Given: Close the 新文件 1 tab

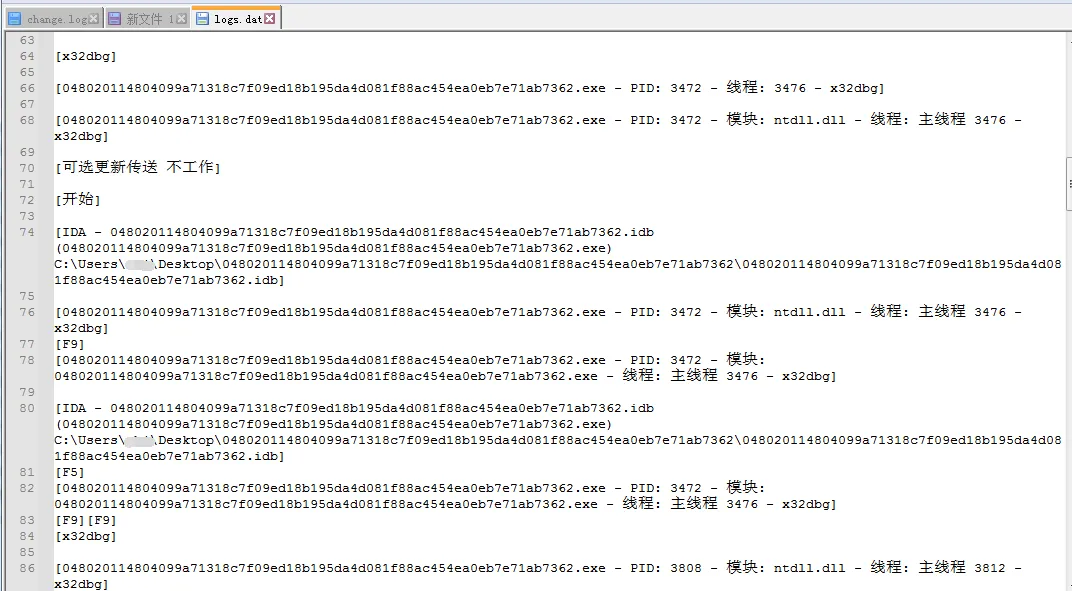Looking at the screenshot, I should (181, 19).
